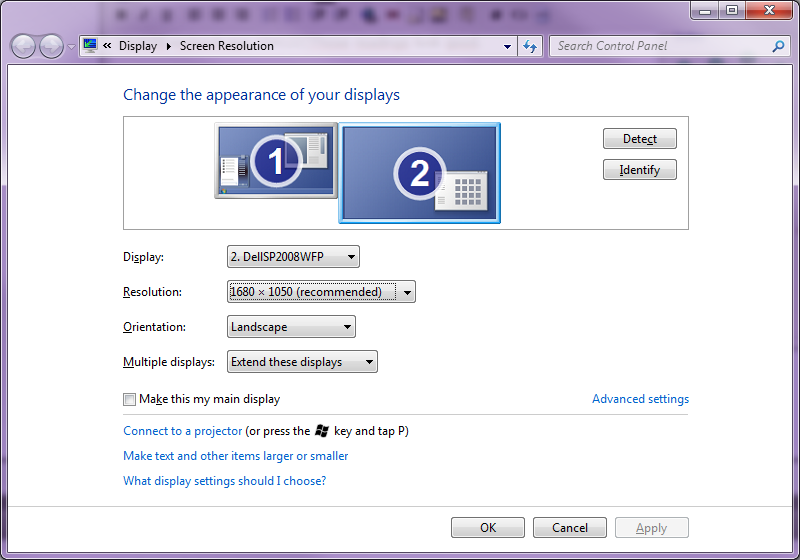800x560 pixels.
Task: Select monitor 1 in the display preview
Action: point(276,160)
